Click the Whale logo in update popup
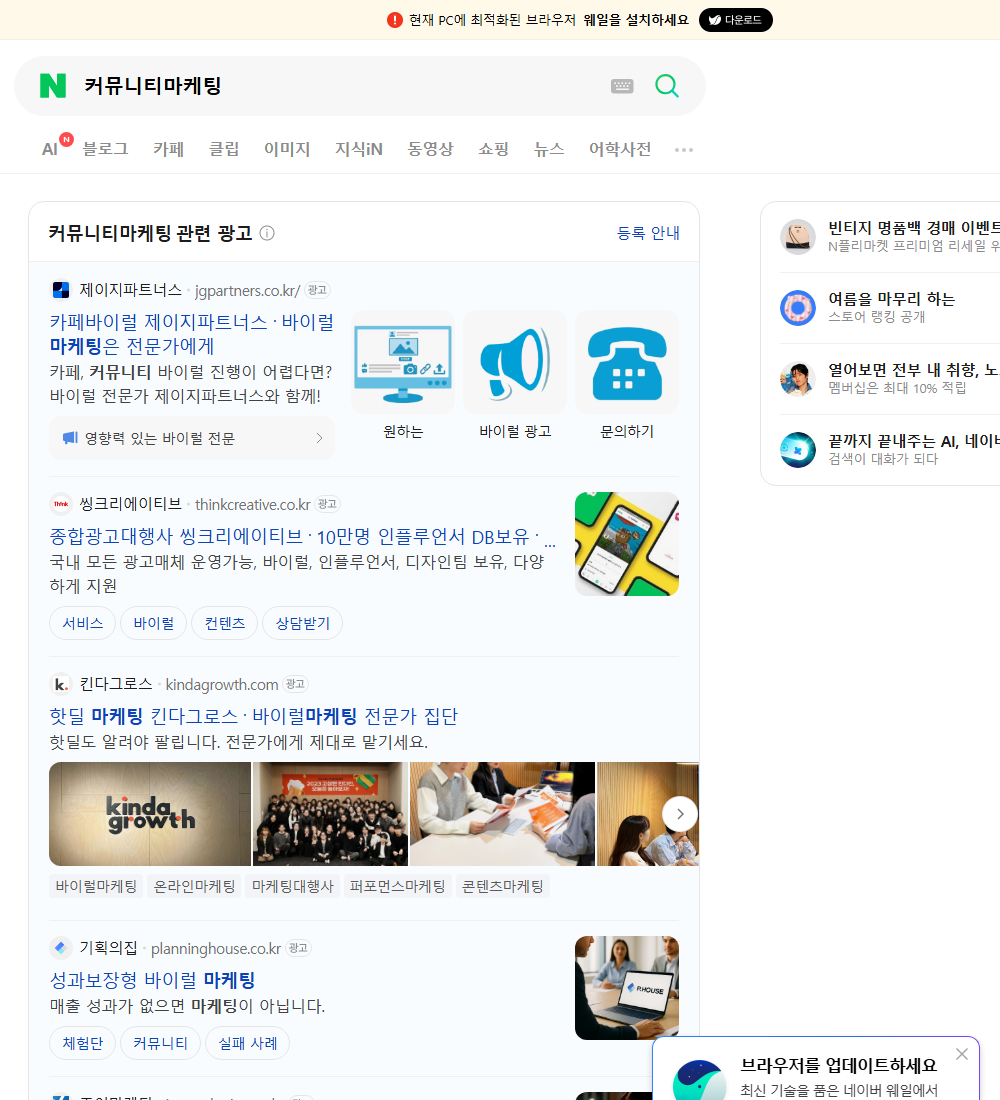This screenshot has height=1100, width=1000. (x=699, y=1080)
